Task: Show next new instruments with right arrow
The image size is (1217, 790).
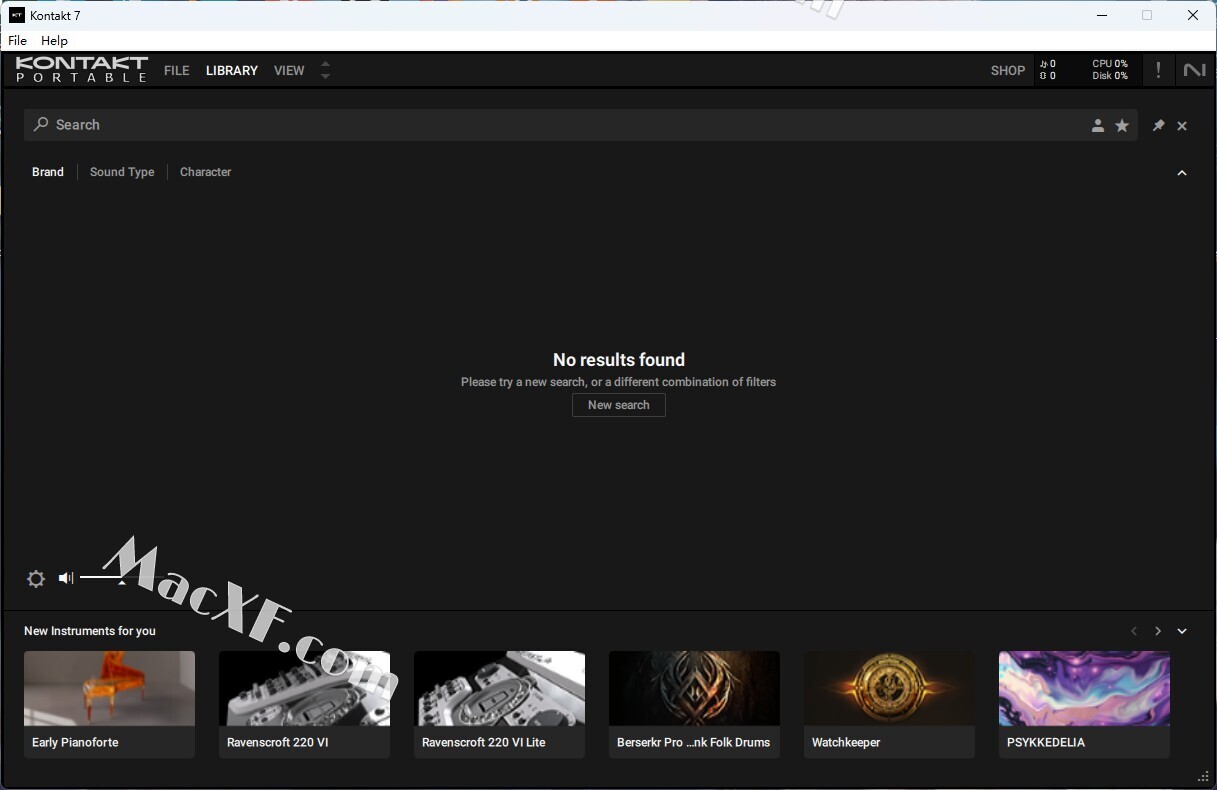Action: (1158, 631)
